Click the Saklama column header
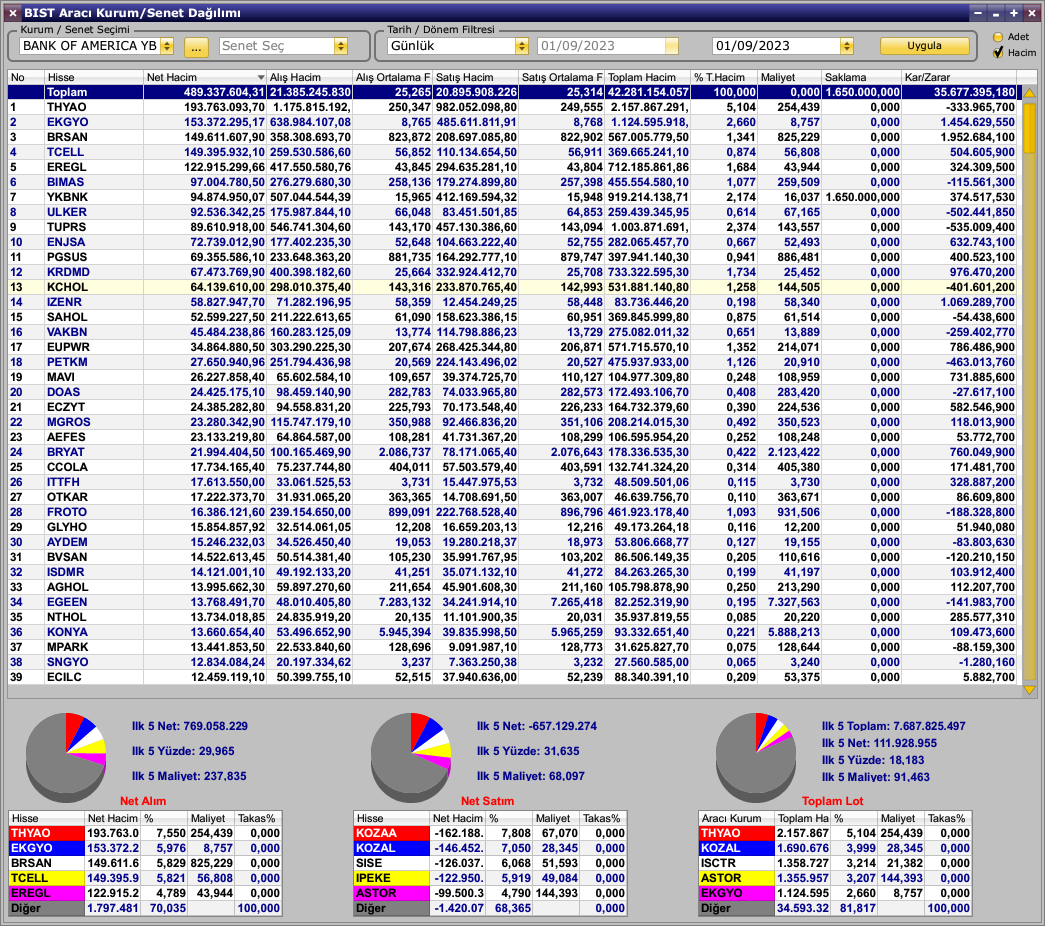The width and height of the screenshot is (1045, 926). (x=861, y=77)
